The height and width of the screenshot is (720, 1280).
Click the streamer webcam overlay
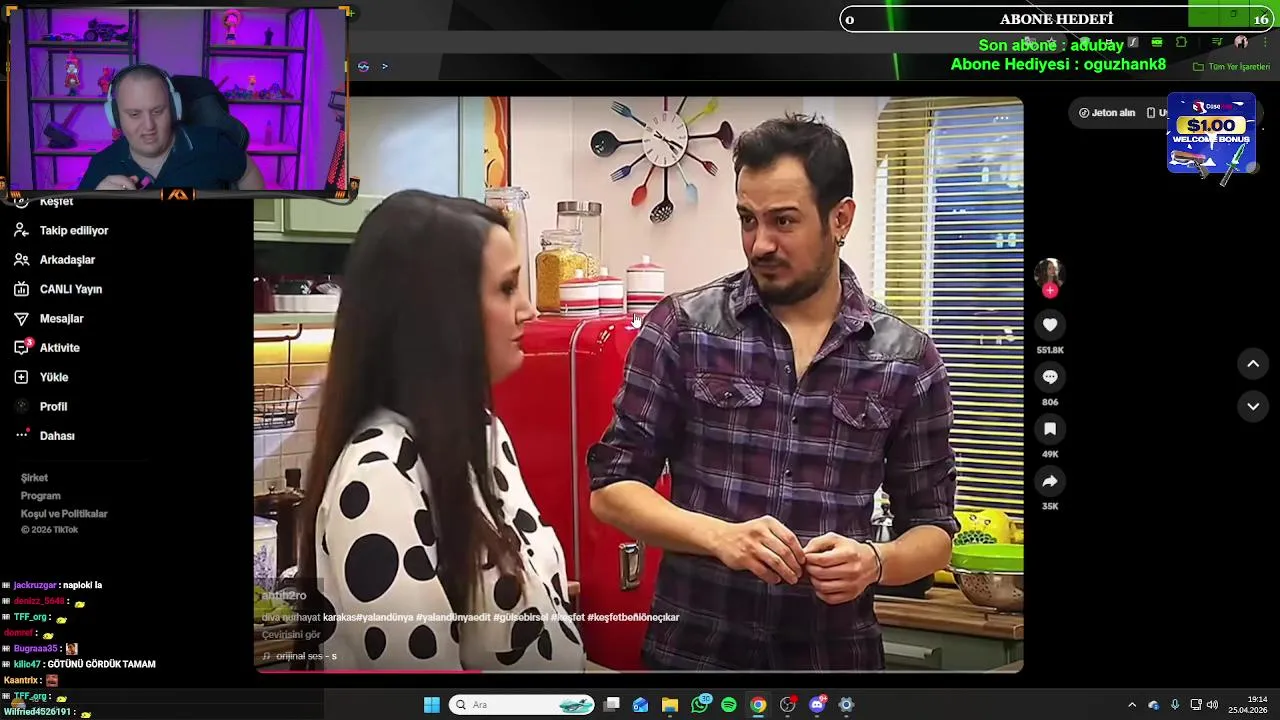178,100
